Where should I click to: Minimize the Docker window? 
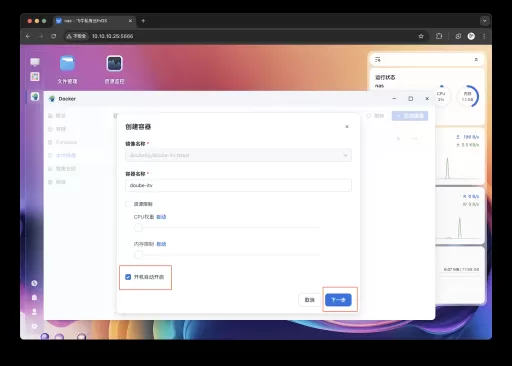tap(394, 99)
